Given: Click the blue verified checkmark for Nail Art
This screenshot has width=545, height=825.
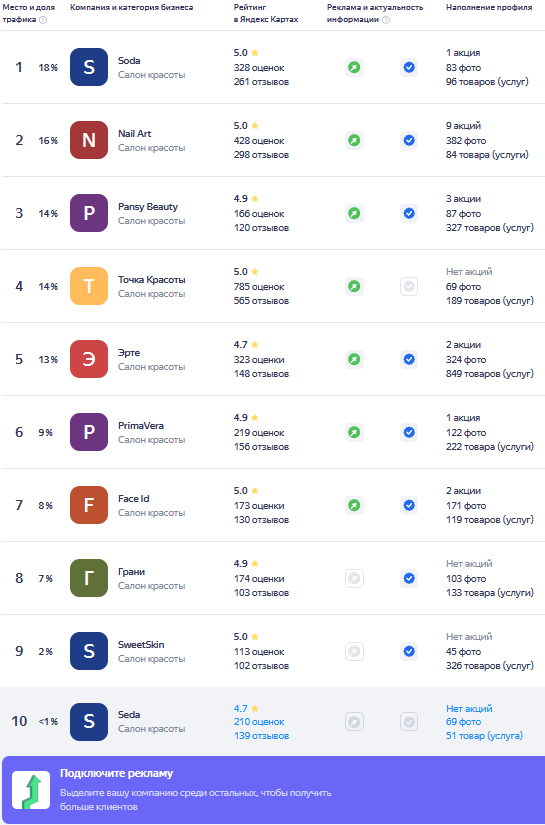Looking at the screenshot, I should click(409, 140).
